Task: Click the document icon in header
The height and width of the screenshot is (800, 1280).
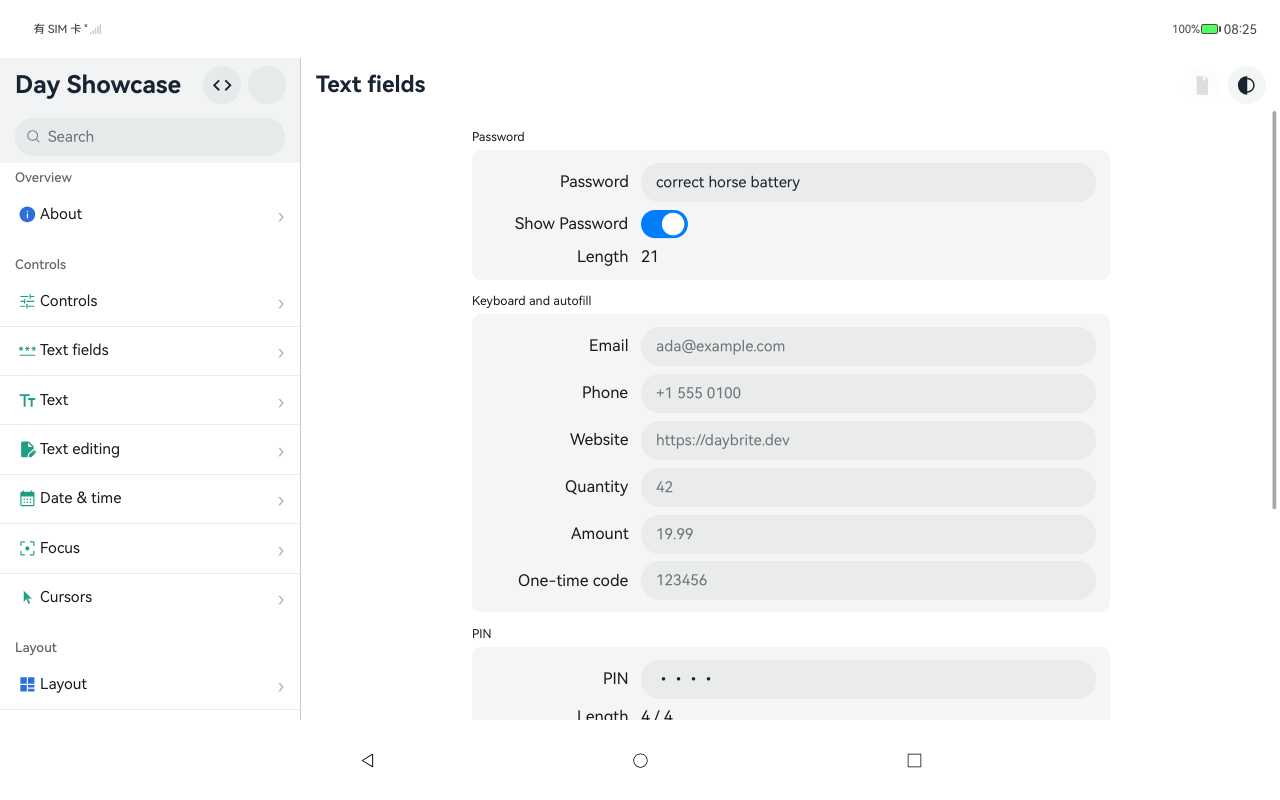Action: pos(1202,85)
